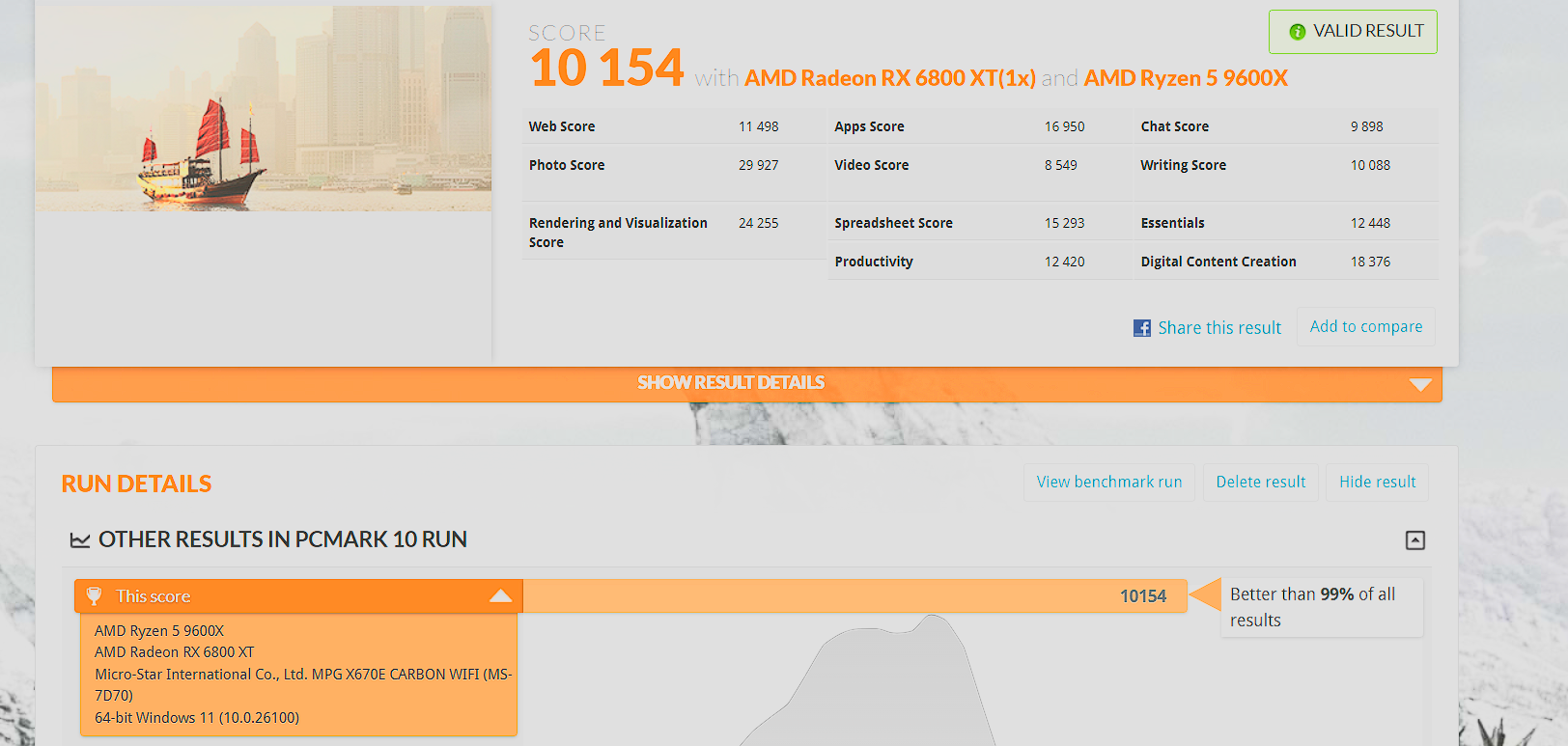Viewport: 1568px width, 746px height.
Task: Click the SCORE label above result
Action: click(x=567, y=33)
